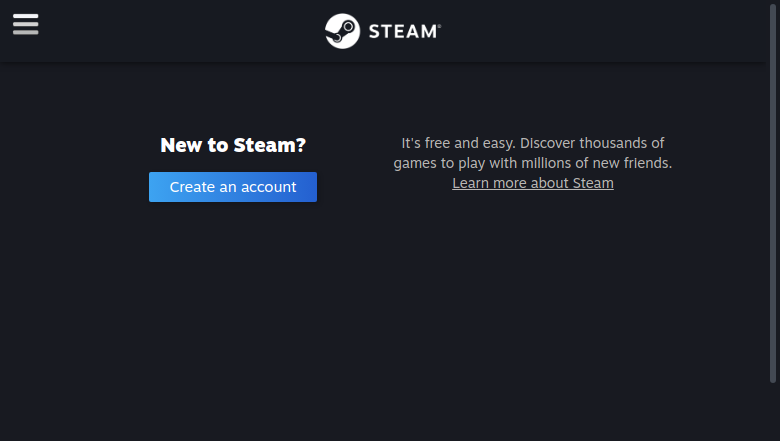Click the "New to Steam?" heading
This screenshot has width=780, height=441.
pyautogui.click(x=233, y=145)
